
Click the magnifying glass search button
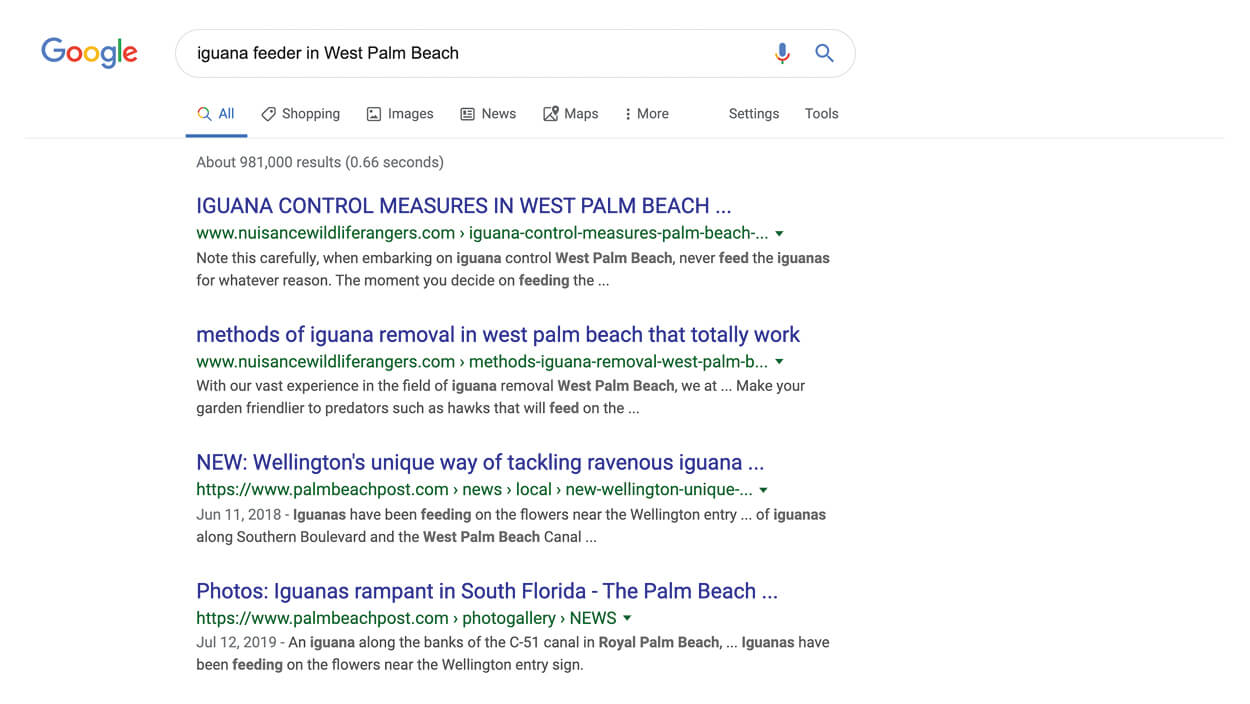tap(824, 54)
